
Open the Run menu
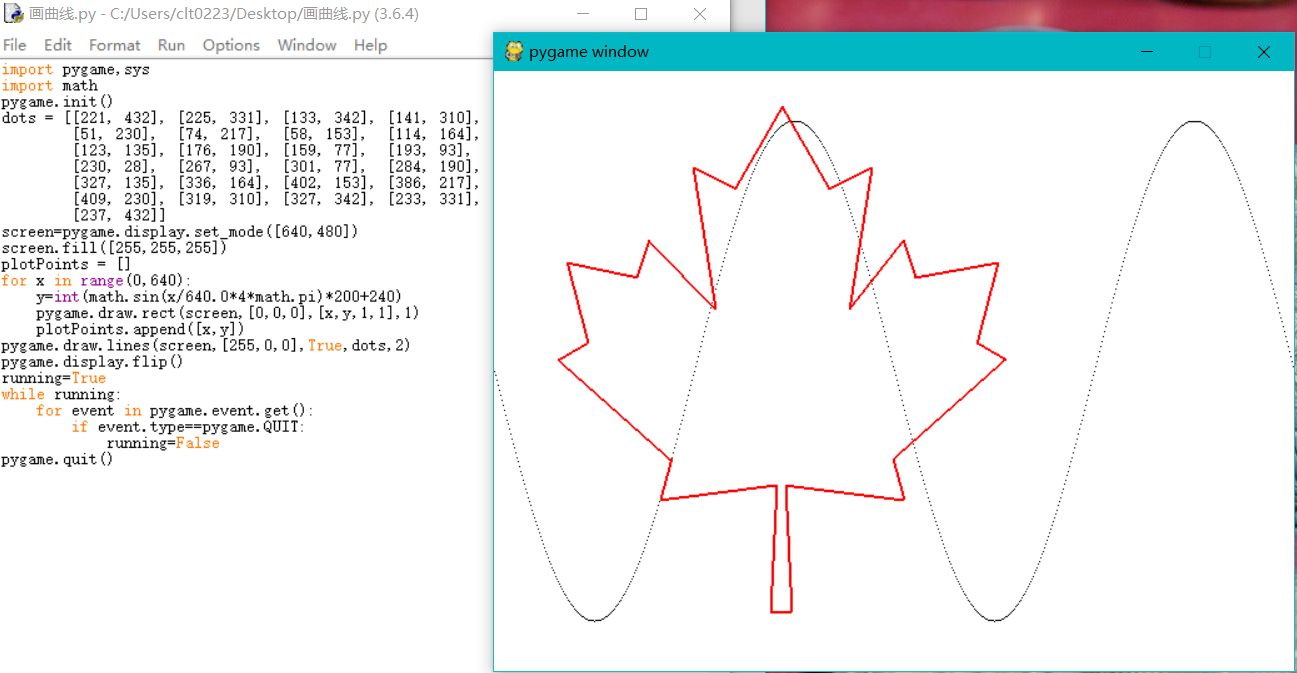point(171,45)
